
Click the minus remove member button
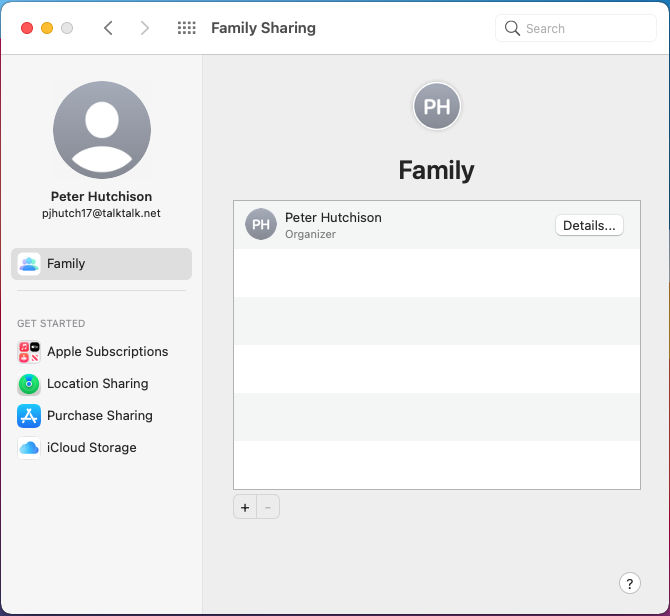[x=268, y=507]
